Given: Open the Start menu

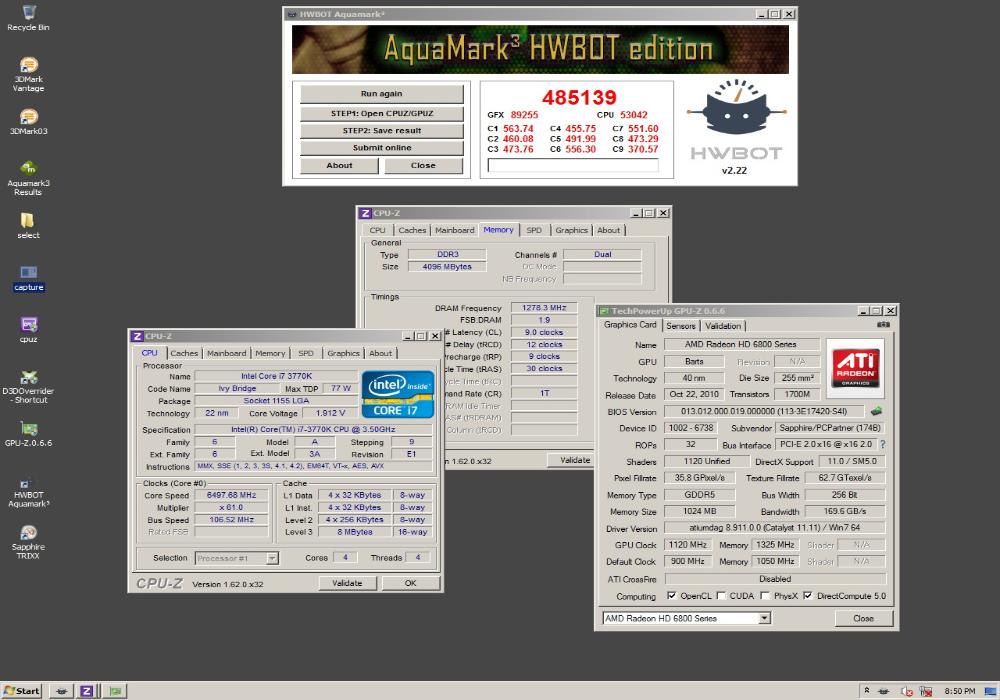Looking at the screenshot, I should (22, 690).
